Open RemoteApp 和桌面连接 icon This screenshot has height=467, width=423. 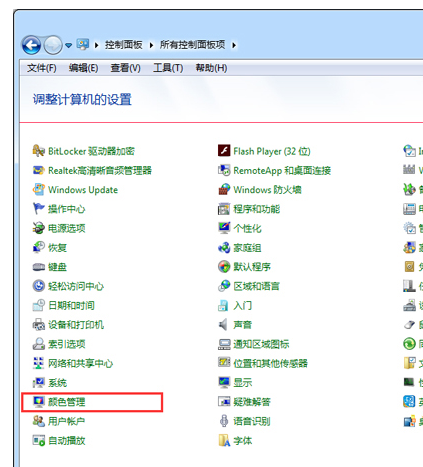click(x=224, y=170)
